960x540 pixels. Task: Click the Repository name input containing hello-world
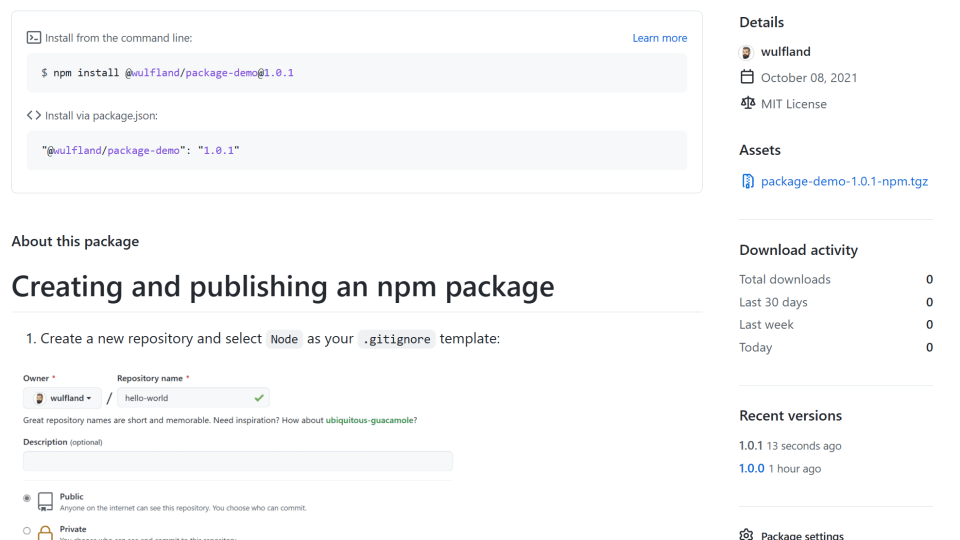[x=185, y=398]
